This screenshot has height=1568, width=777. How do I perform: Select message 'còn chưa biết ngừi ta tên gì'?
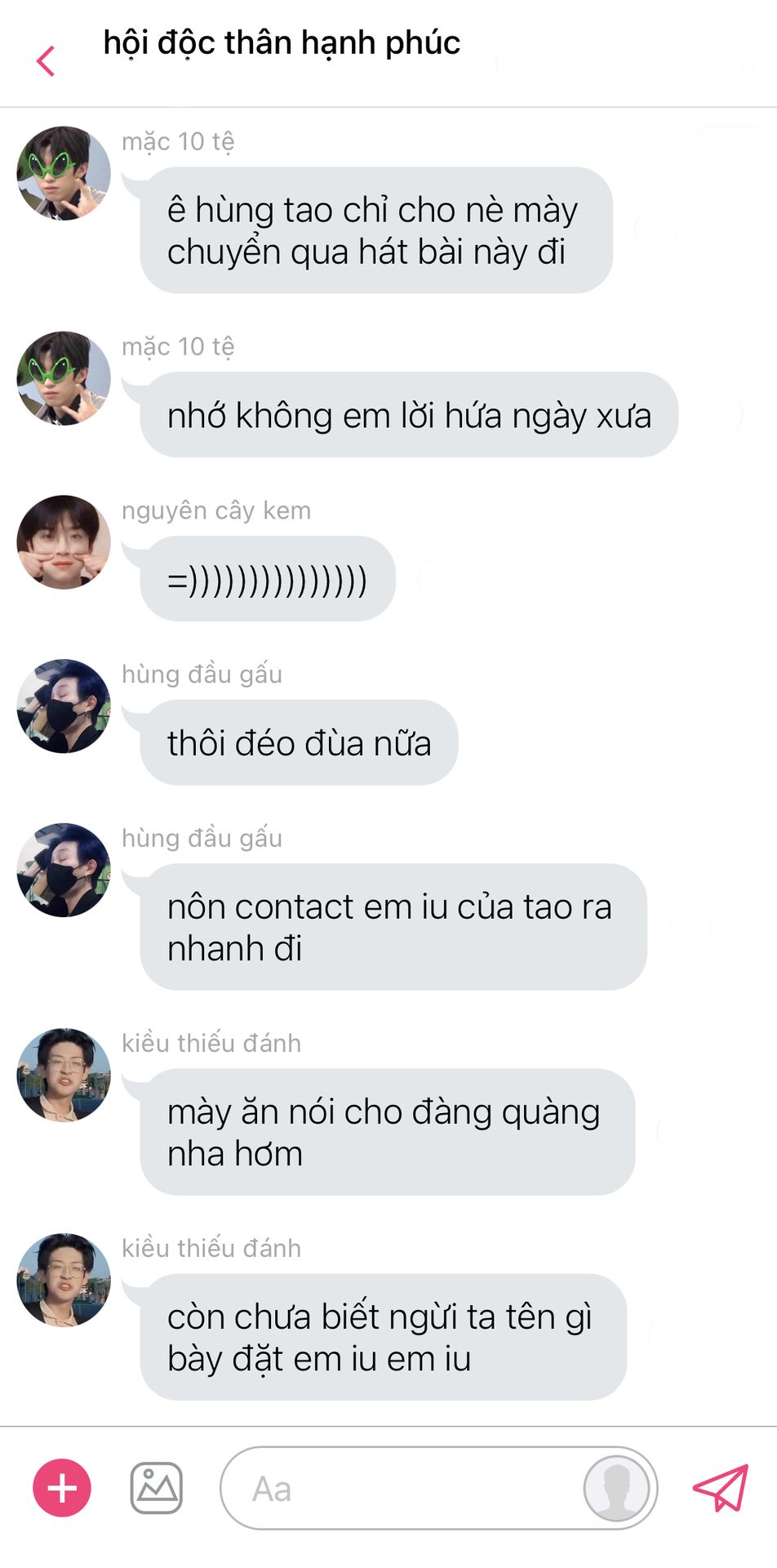pos(384,1337)
